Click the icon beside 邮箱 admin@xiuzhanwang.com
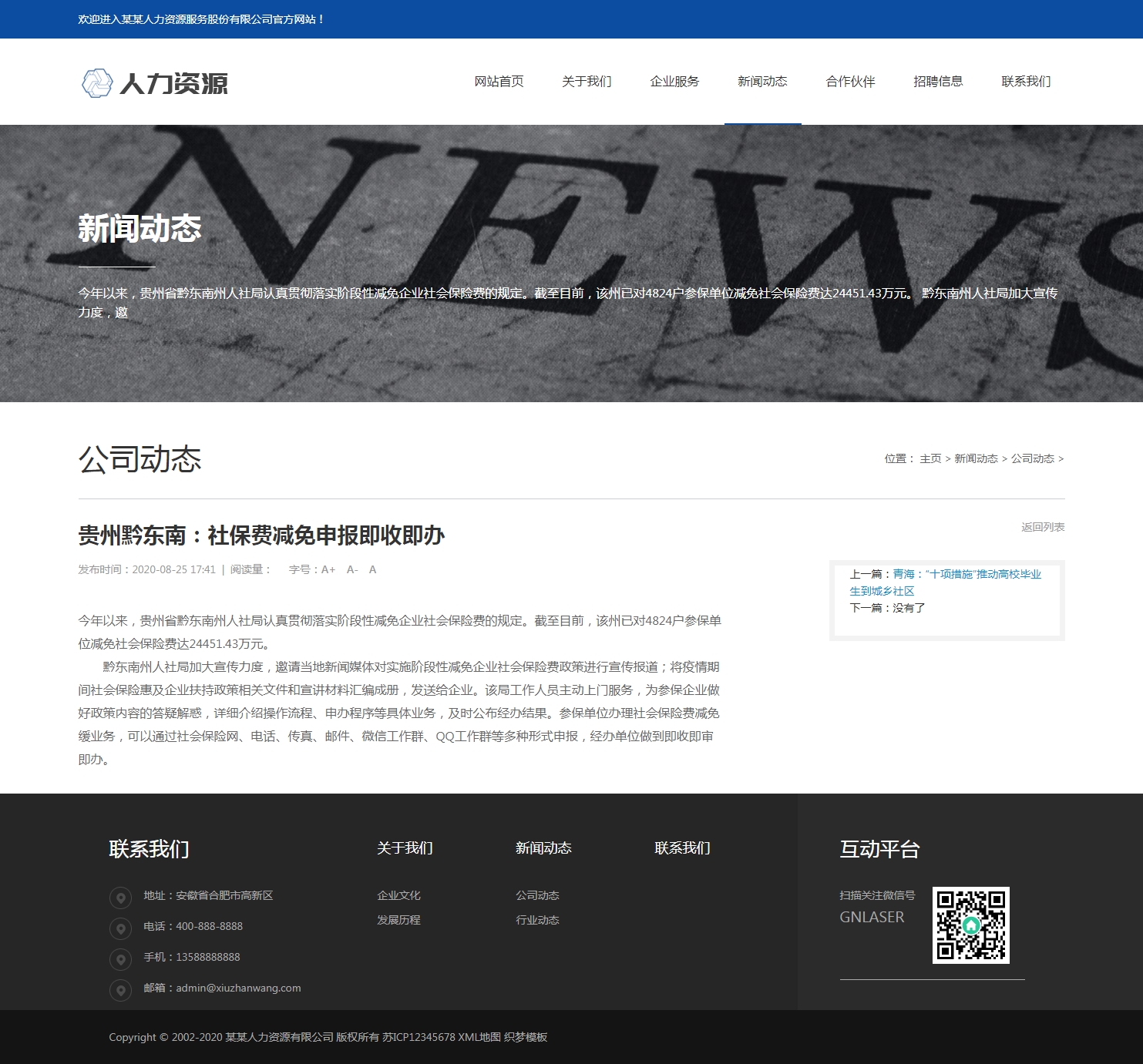This screenshot has width=1143, height=1064. coord(120,990)
